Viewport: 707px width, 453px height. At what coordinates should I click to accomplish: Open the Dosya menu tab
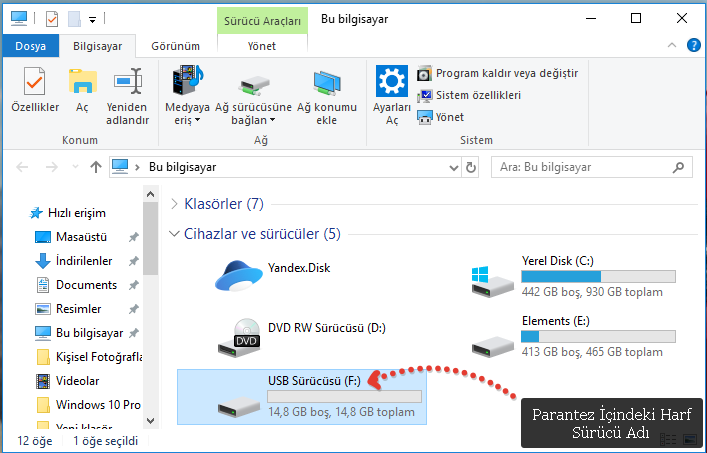coord(30,46)
